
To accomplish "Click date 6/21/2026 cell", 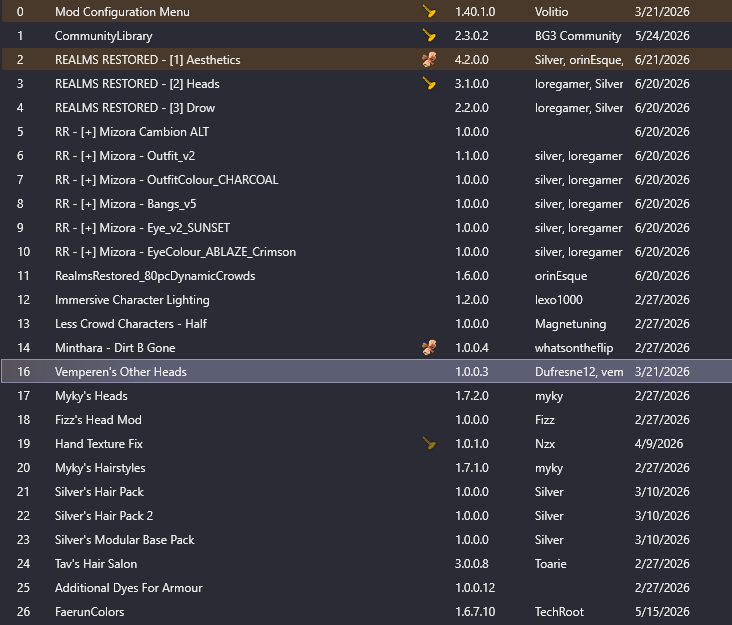I will [662, 60].
